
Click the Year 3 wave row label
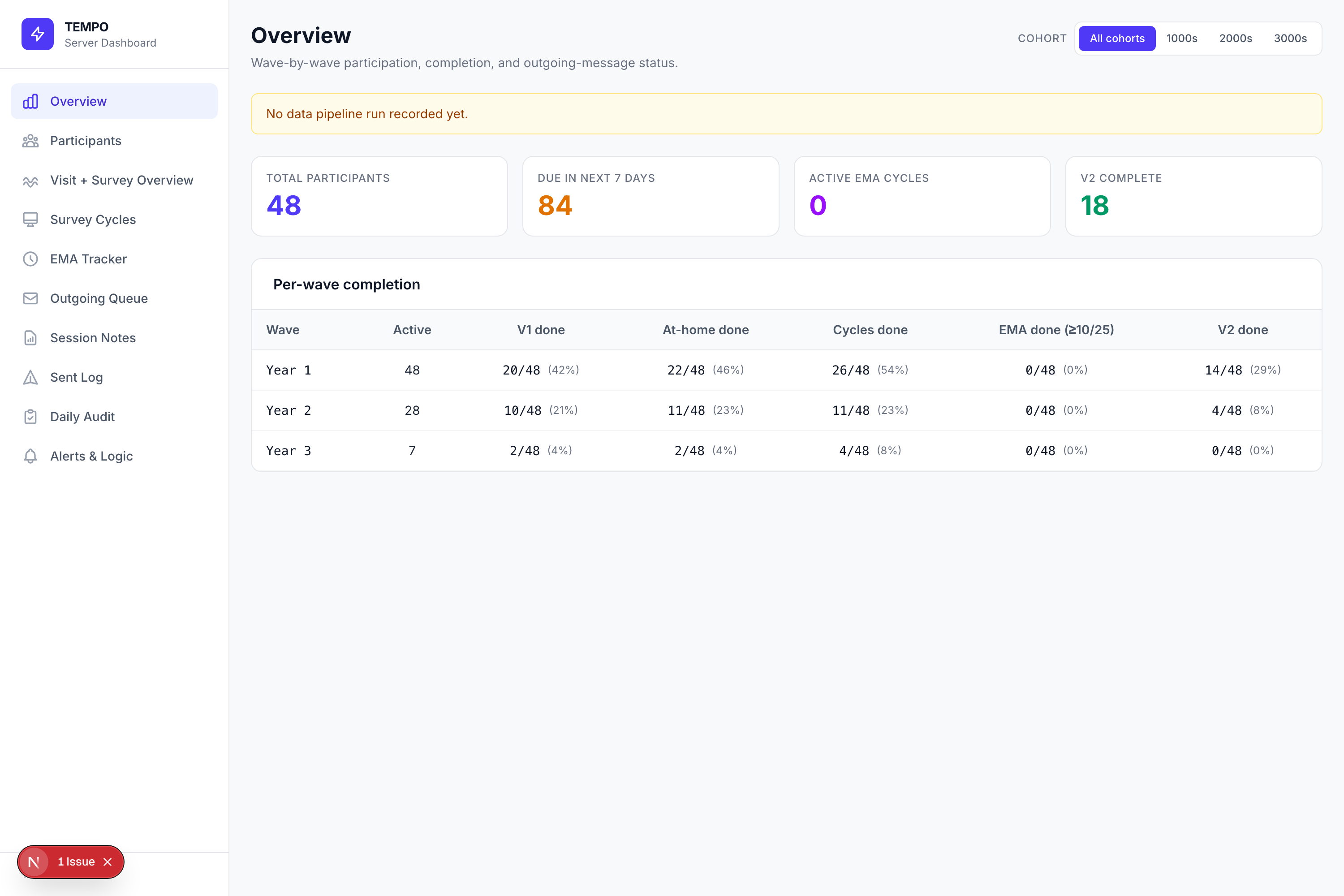(x=289, y=451)
